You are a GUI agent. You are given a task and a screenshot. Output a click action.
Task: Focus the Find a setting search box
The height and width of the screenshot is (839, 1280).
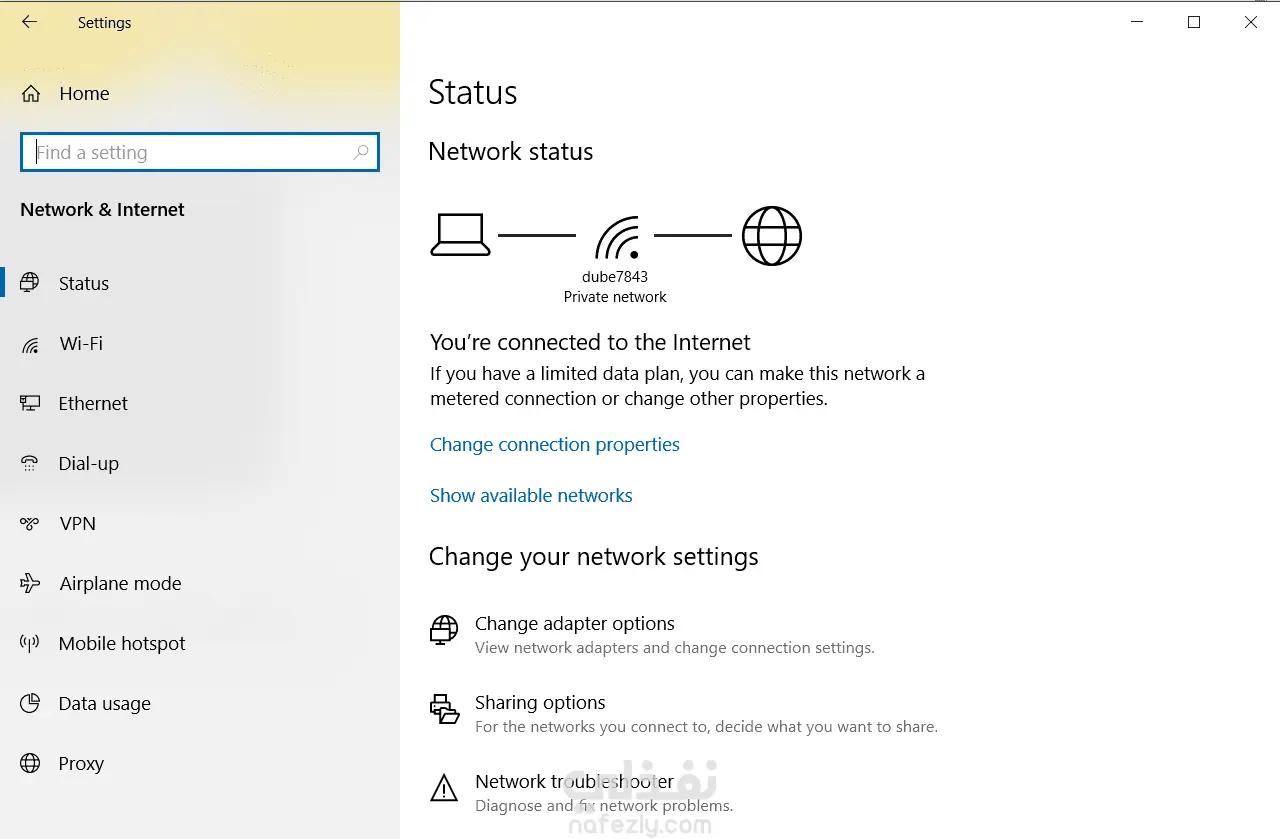[x=200, y=152]
